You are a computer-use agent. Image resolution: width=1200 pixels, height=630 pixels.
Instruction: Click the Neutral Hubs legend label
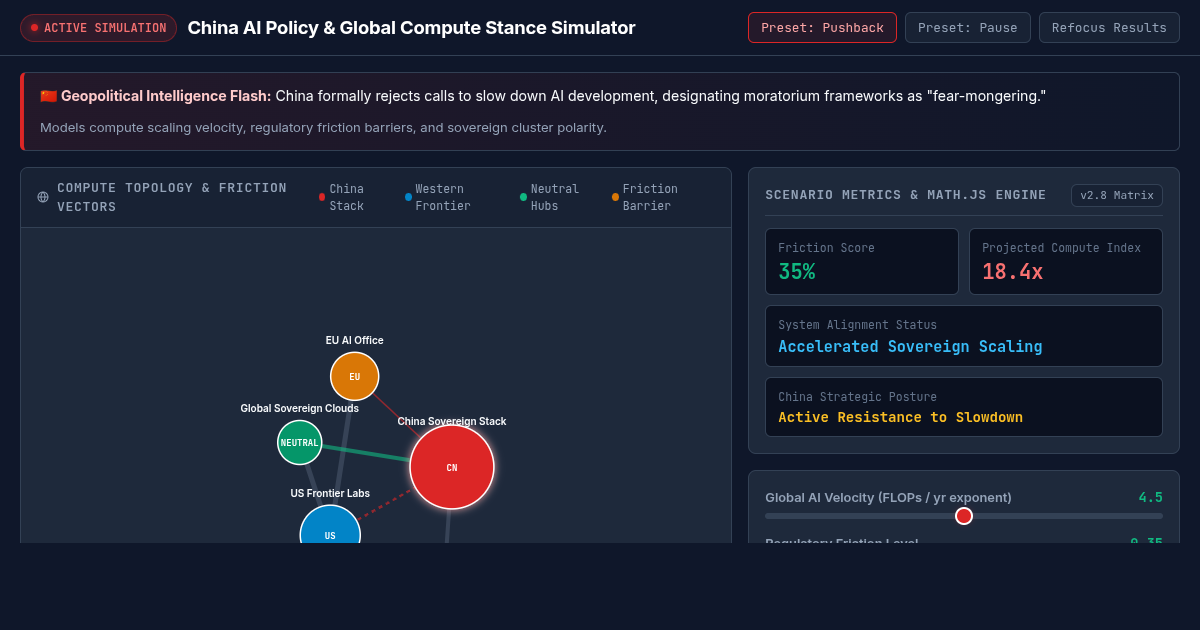(x=555, y=197)
